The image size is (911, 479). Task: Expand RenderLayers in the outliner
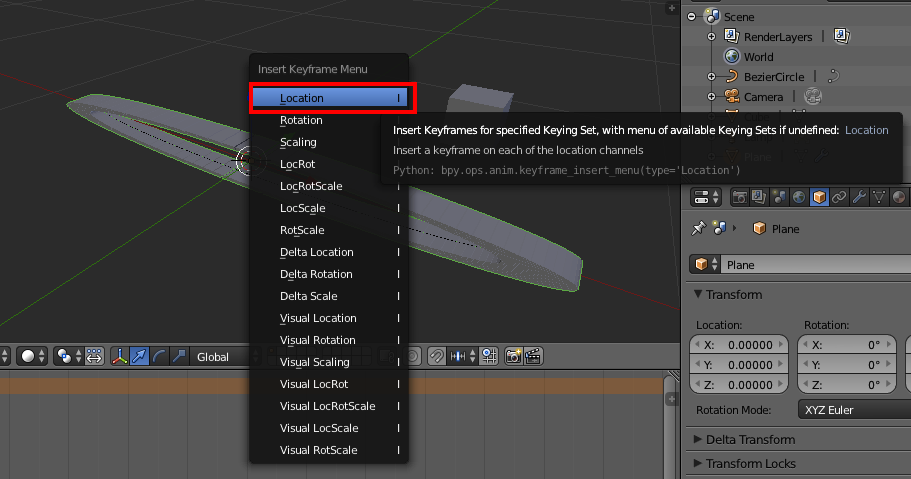(x=711, y=37)
